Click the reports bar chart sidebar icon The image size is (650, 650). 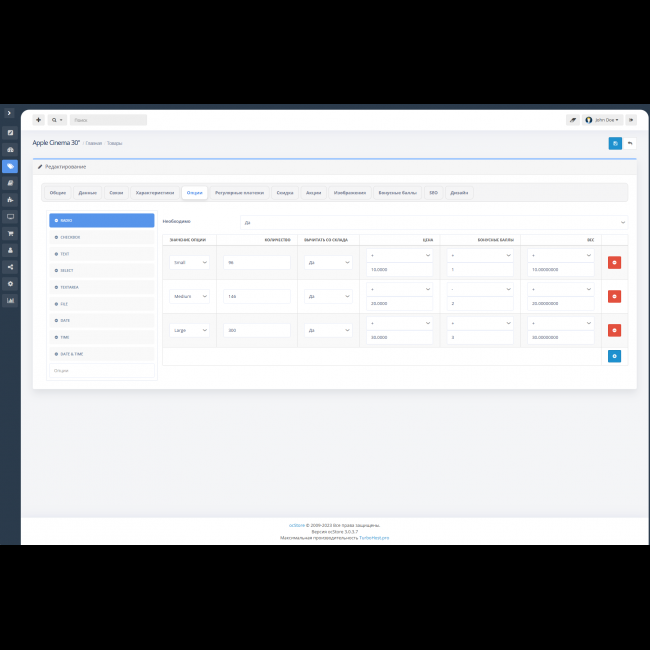pyautogui.click(x=10, y=300)
